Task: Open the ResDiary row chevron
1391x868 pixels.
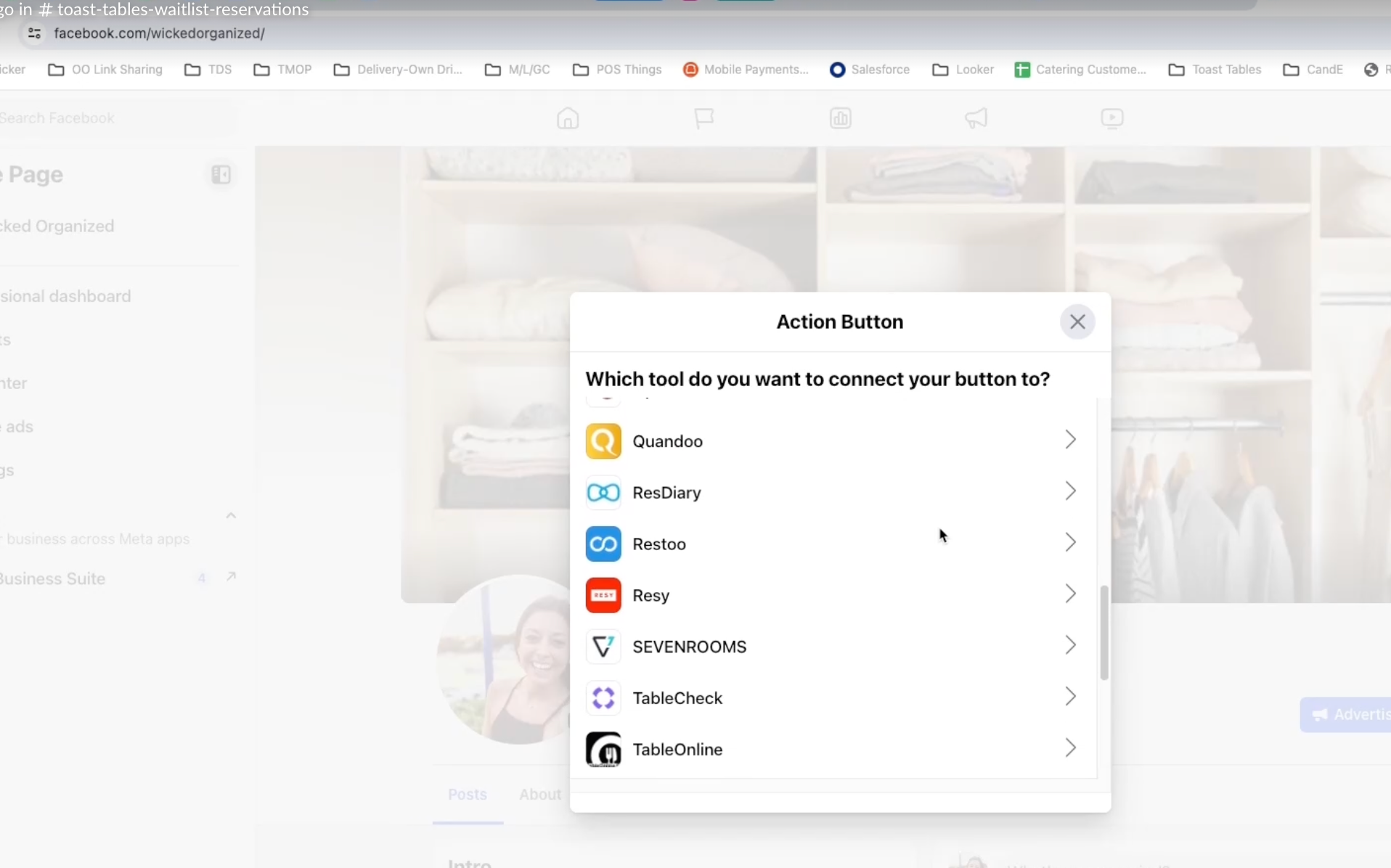Action: coord(1070,491)
